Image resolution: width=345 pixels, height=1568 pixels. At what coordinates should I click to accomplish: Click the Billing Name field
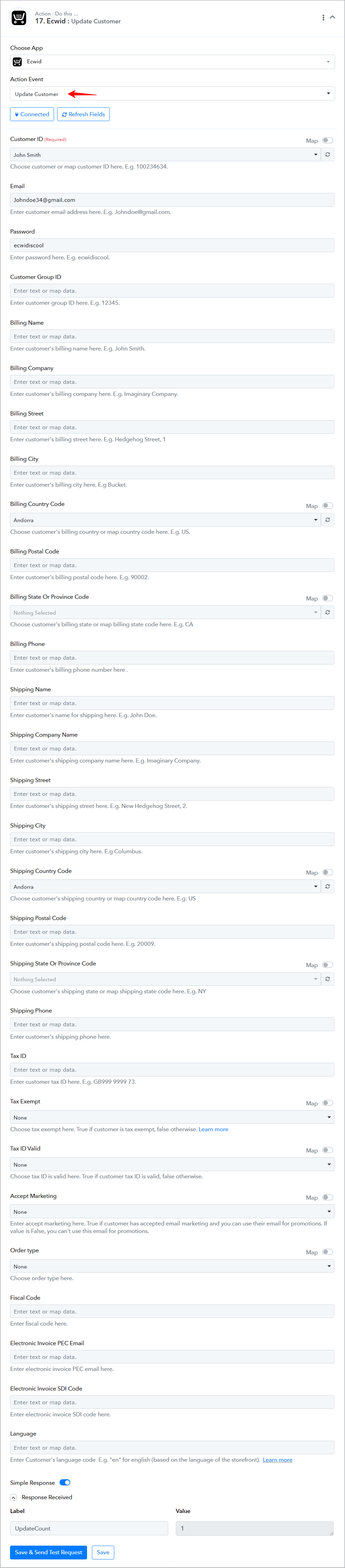pyautogui.click(x=172, y=337)
